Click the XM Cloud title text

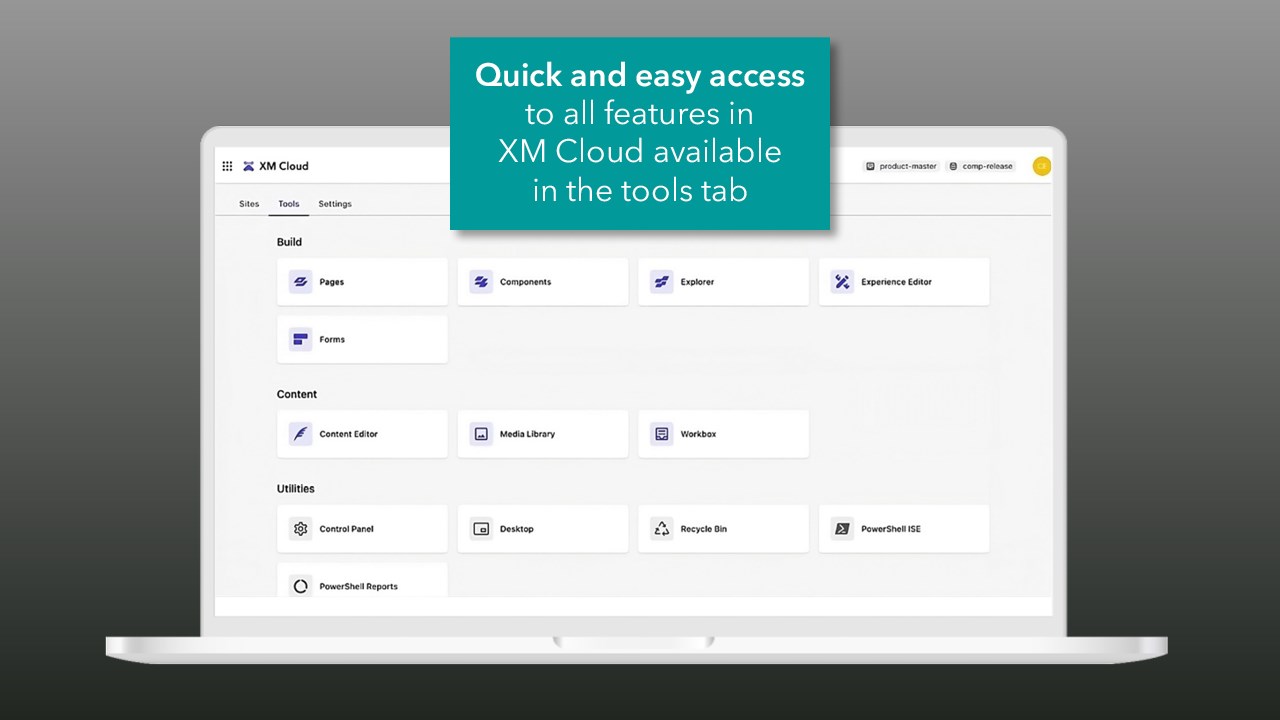tap(284, 166)
